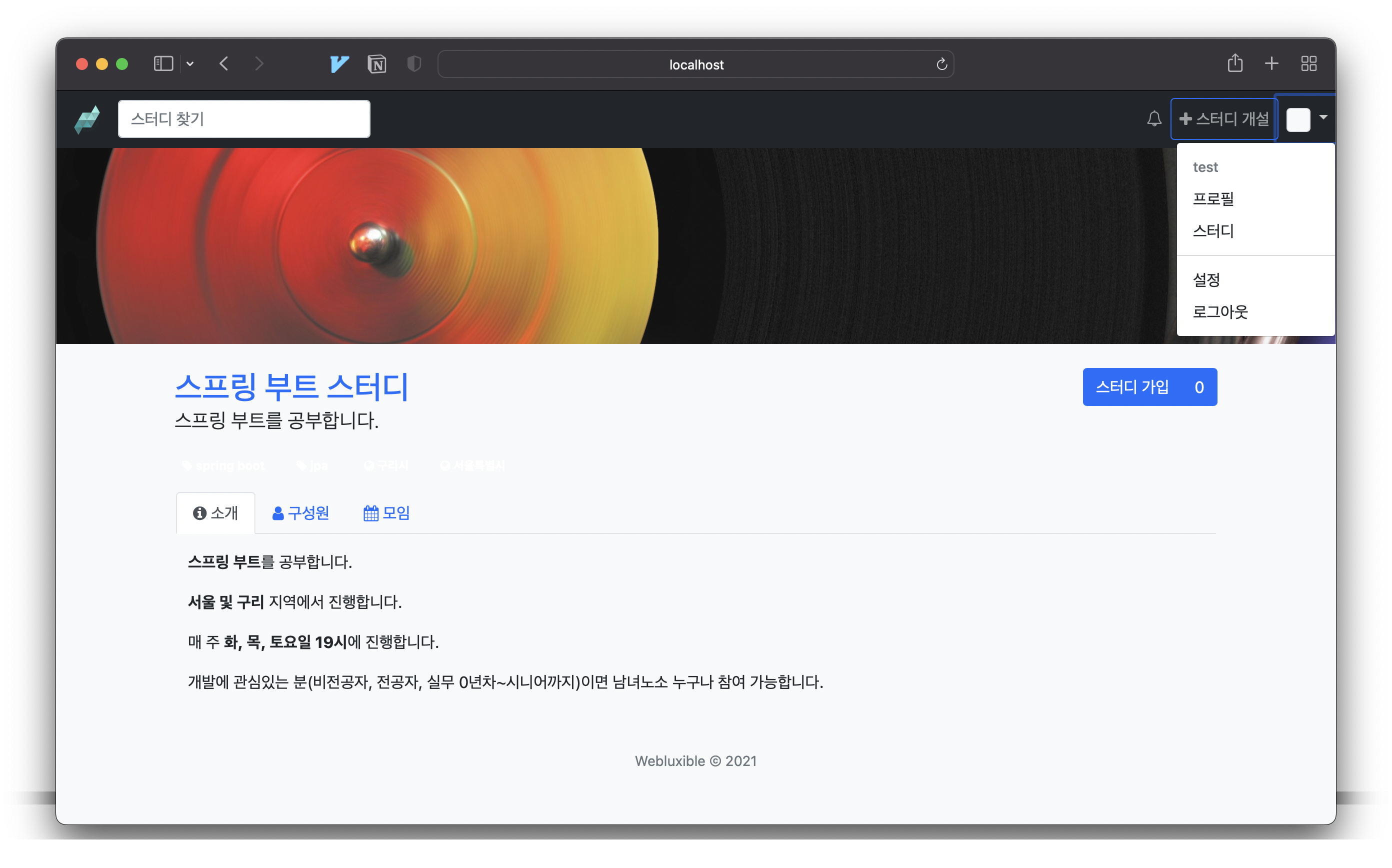The image size is (1392, 868).
Task: Click the 스터디 개설 button
Action: point(1224,119)
